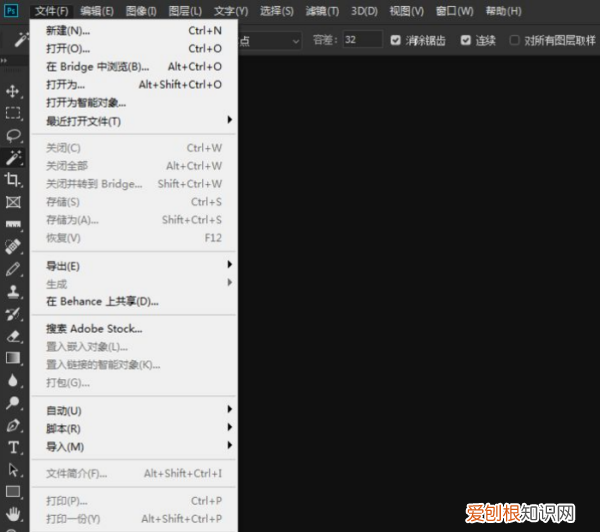Image resolution: width=600 pixels, height=532 pixels.
Task: Select the Blur tool
Action: pyautogui.click(x=13, y=380)
